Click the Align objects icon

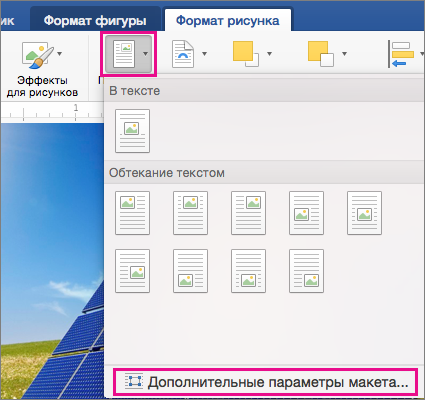tap(401, 54)
